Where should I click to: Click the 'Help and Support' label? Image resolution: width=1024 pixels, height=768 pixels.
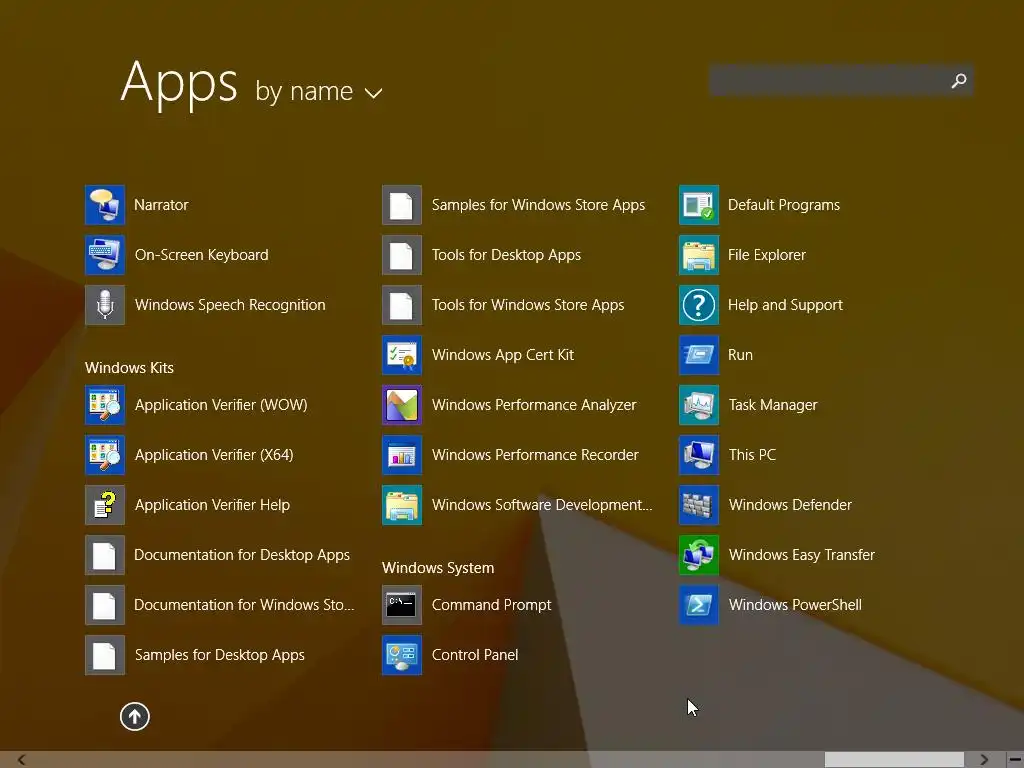[785, 305]
